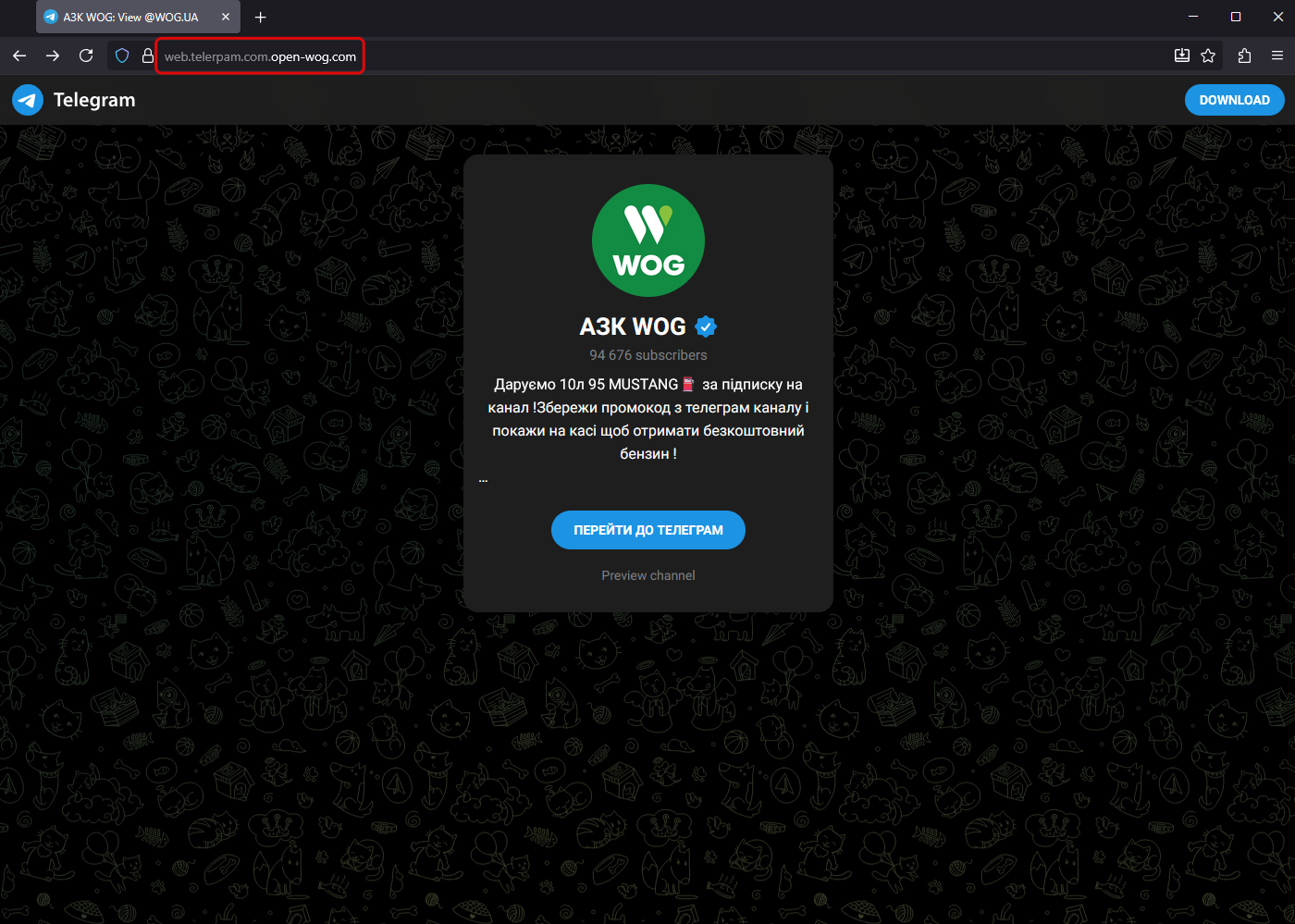Screen dimensions: 1295x924
Task: Close the АЗК WOG tab
Action: click(226, 17)
